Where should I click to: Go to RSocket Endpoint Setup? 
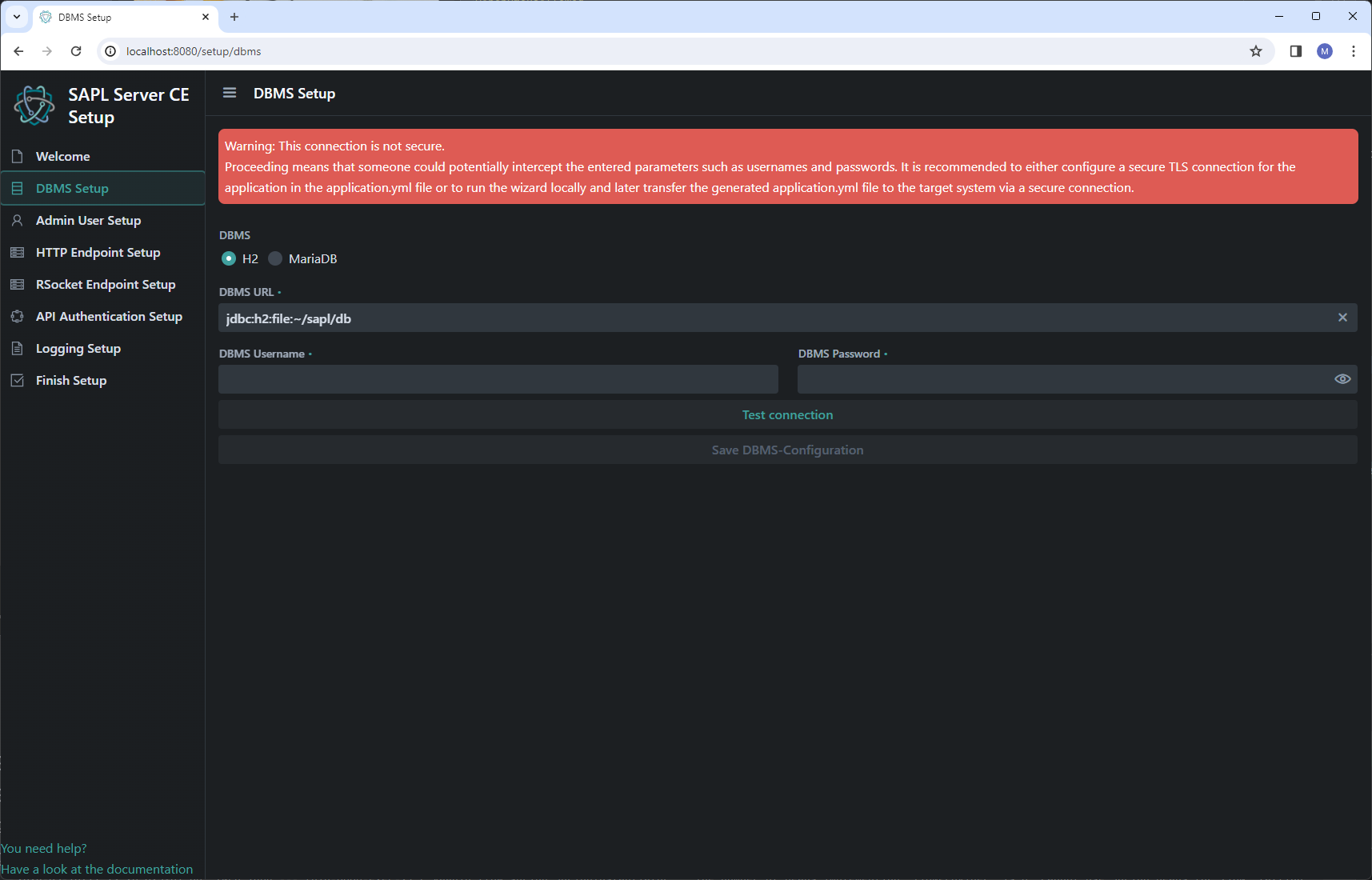click(x=102, y=284)
